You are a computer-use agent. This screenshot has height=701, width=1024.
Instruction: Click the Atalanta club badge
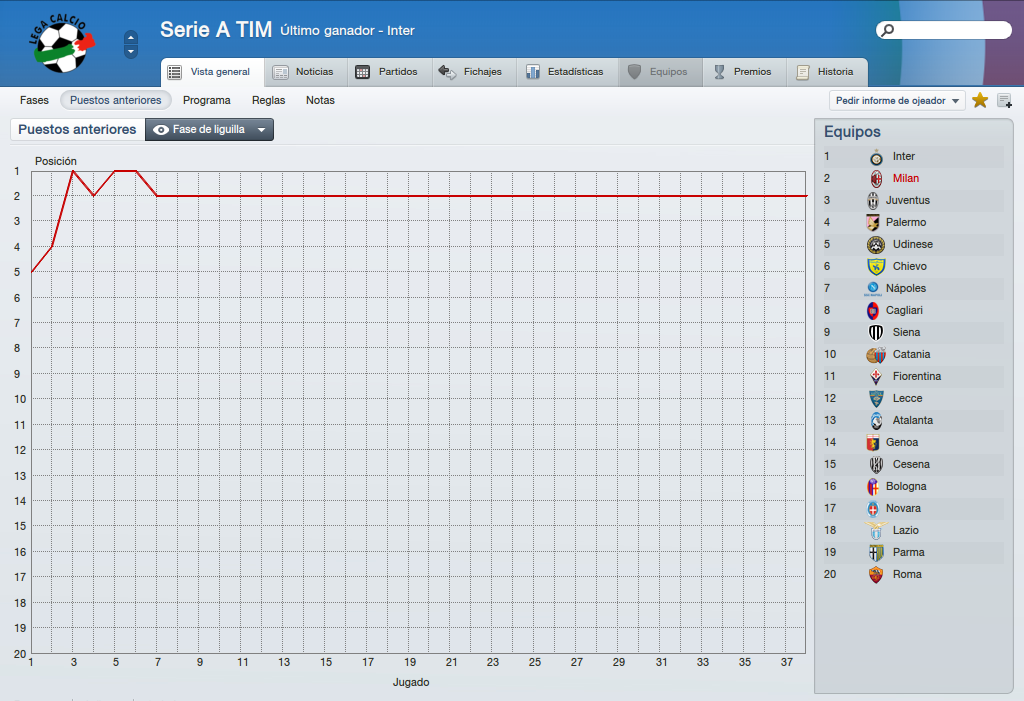click(876, 421)
